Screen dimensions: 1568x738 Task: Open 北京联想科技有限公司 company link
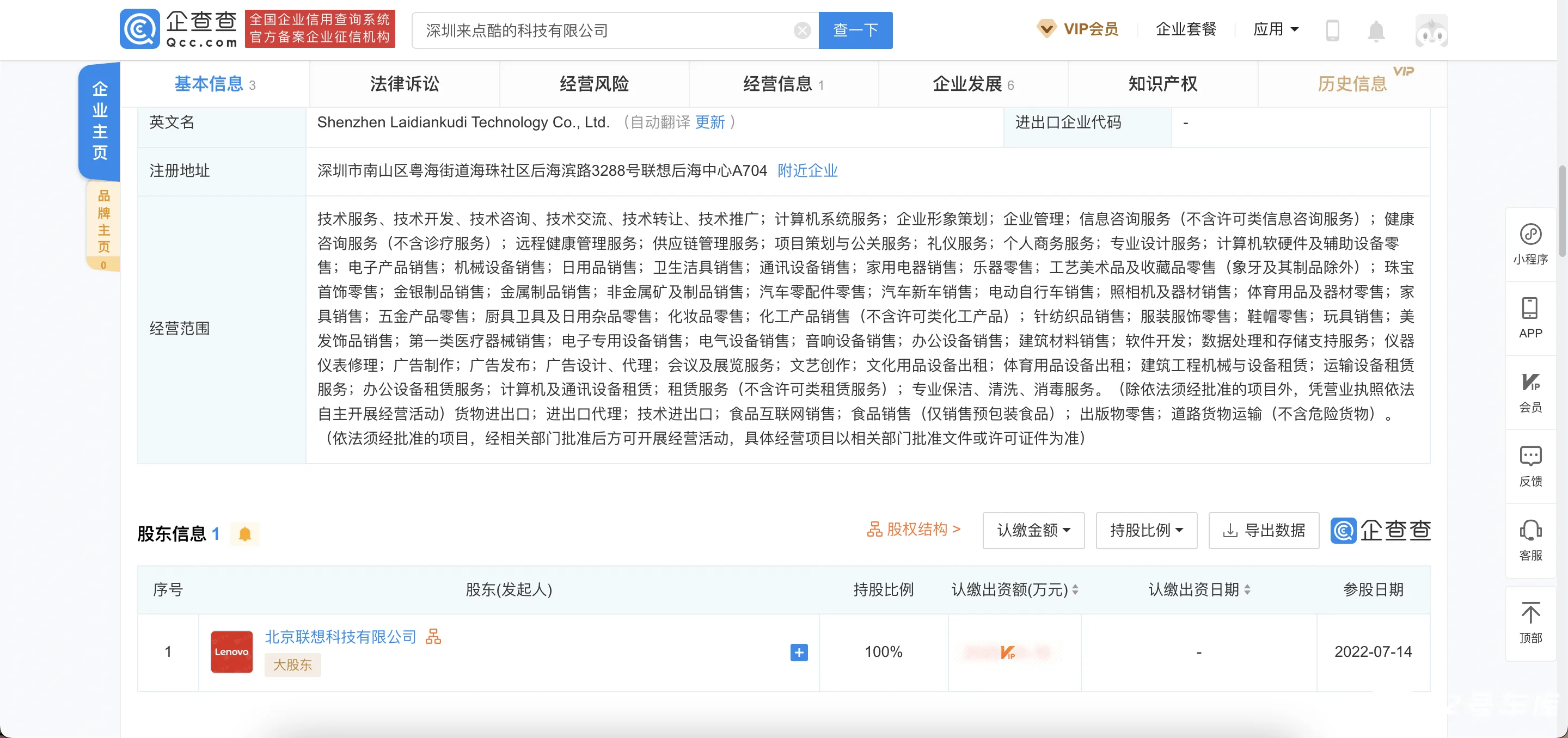pos(340,636)
